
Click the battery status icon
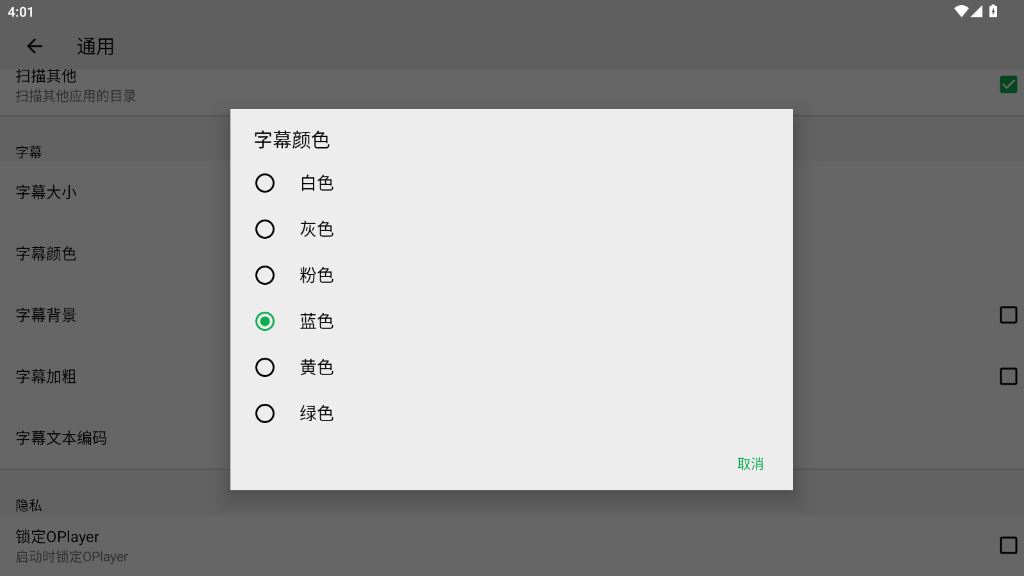993,12
